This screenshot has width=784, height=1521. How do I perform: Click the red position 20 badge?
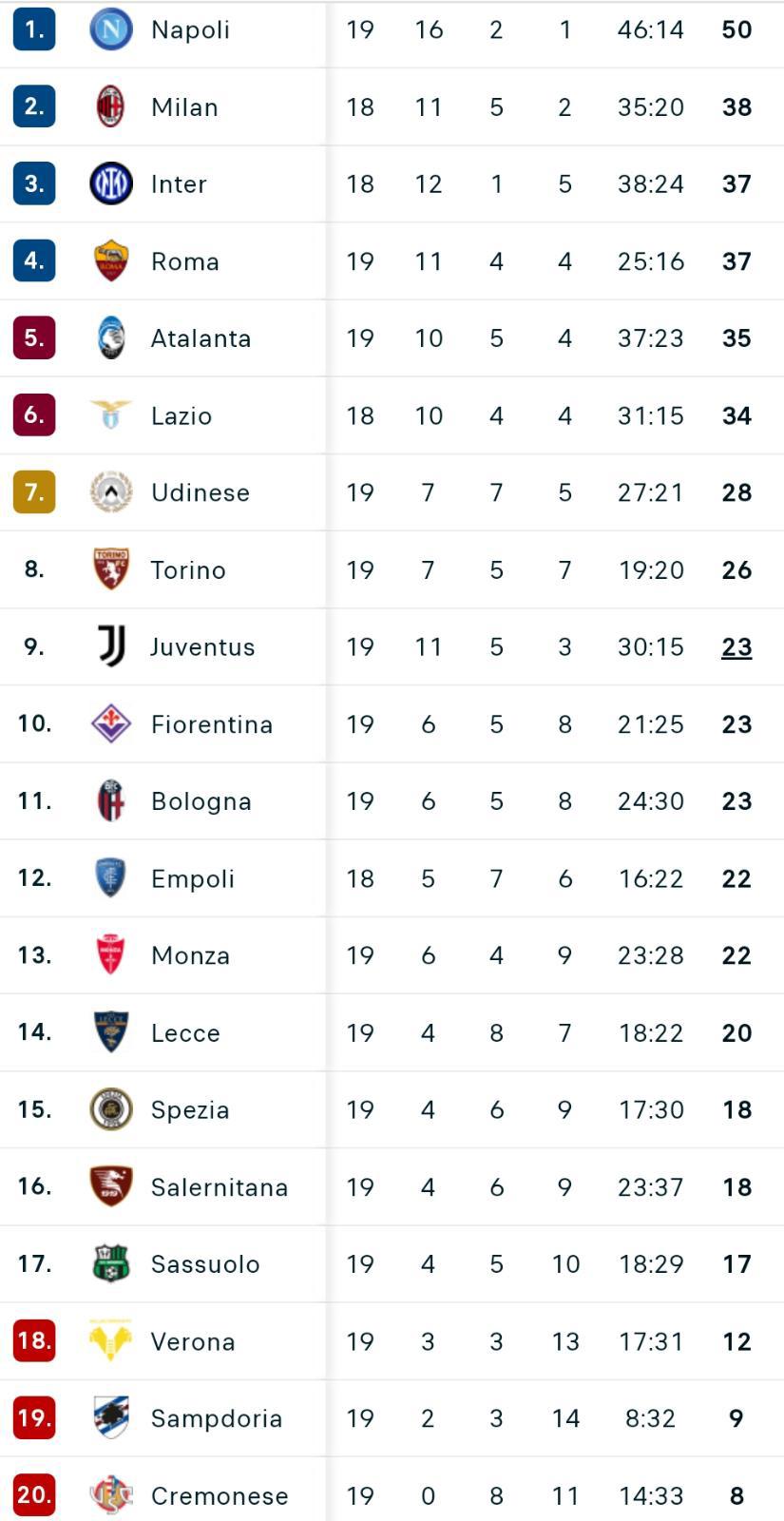[x=34, y=1494]
